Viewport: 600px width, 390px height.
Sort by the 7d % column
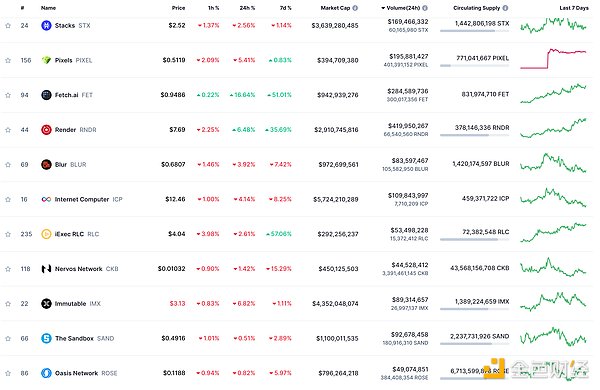pos(285,8)
